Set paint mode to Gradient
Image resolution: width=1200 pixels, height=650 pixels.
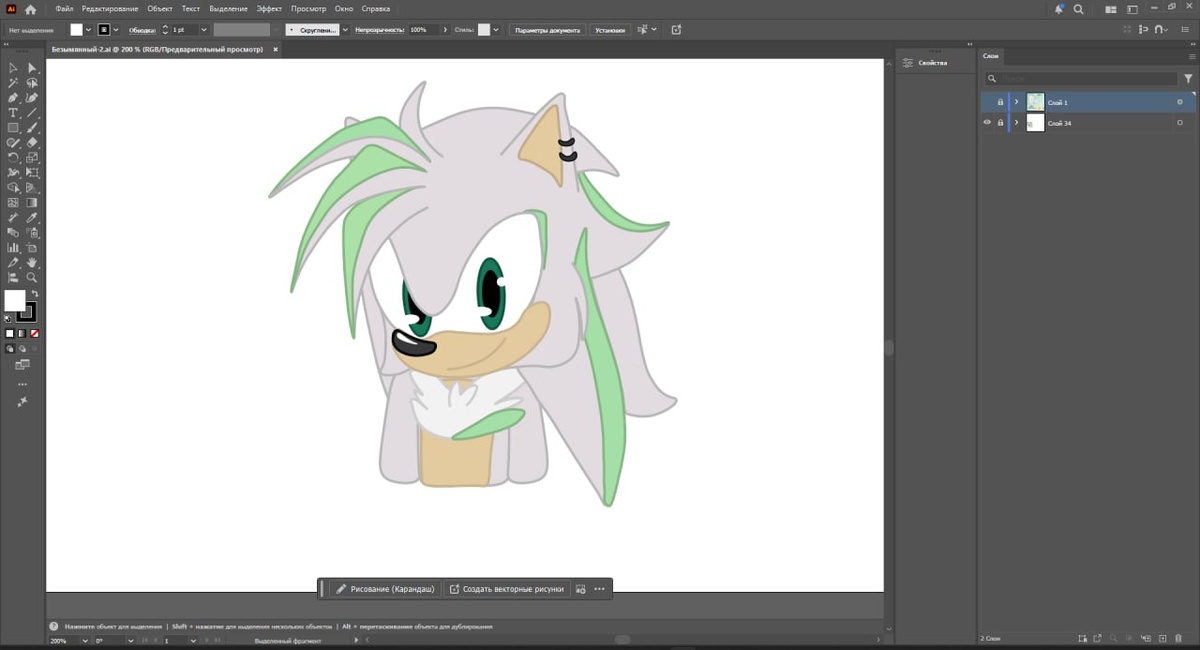(x=22, y=333)
